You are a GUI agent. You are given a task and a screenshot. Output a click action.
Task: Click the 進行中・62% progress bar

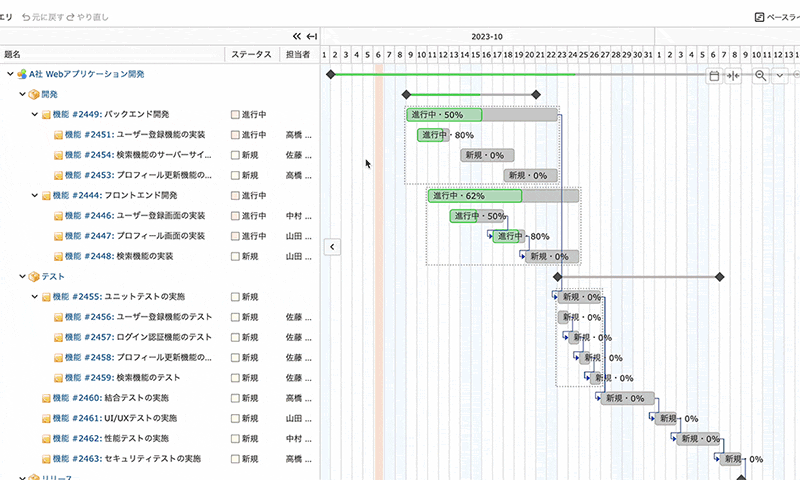503,196
